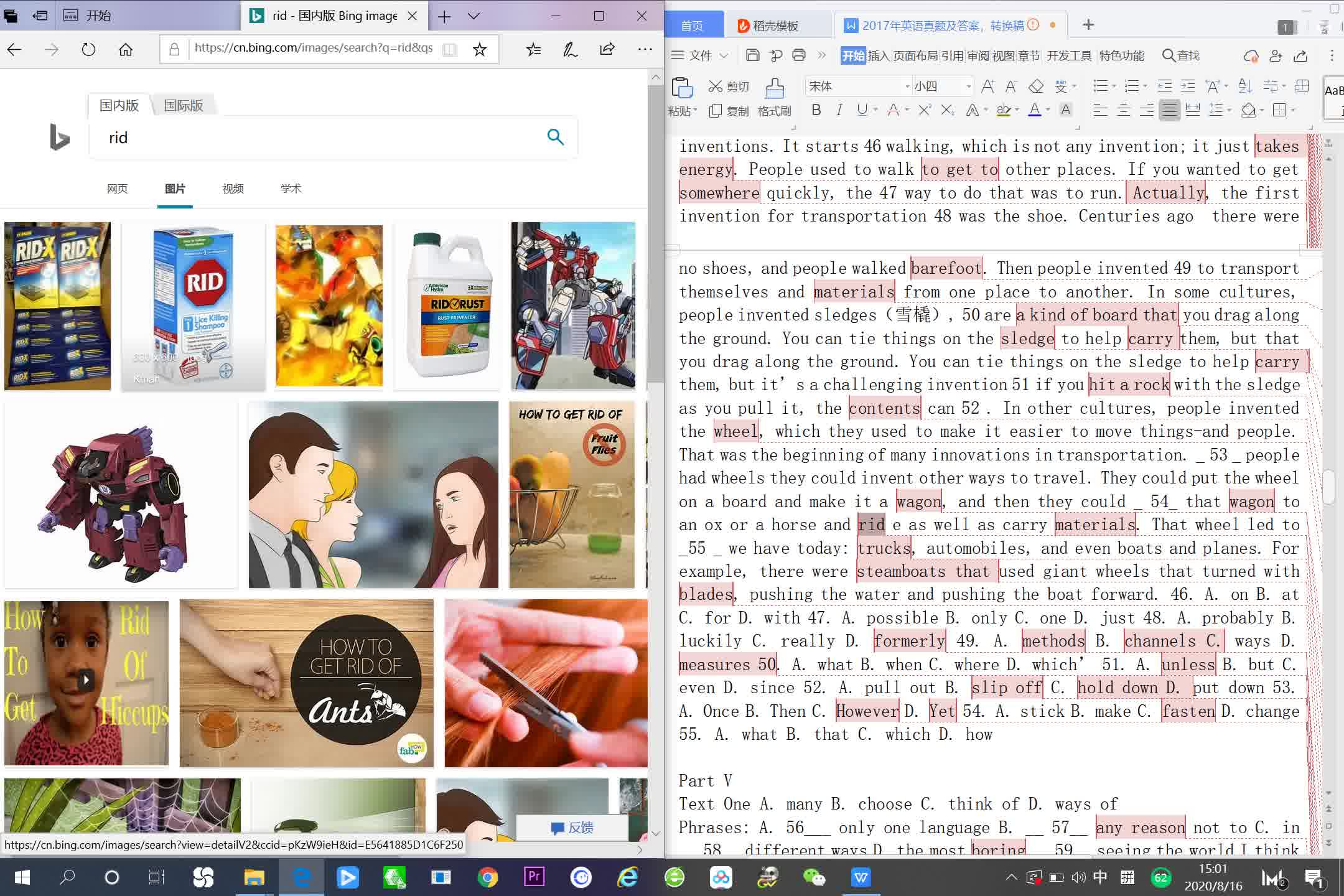This screenshot has width=1344, height=896.
Task: Switch to the 视频 tab on Bing
Action: point(233,189)
